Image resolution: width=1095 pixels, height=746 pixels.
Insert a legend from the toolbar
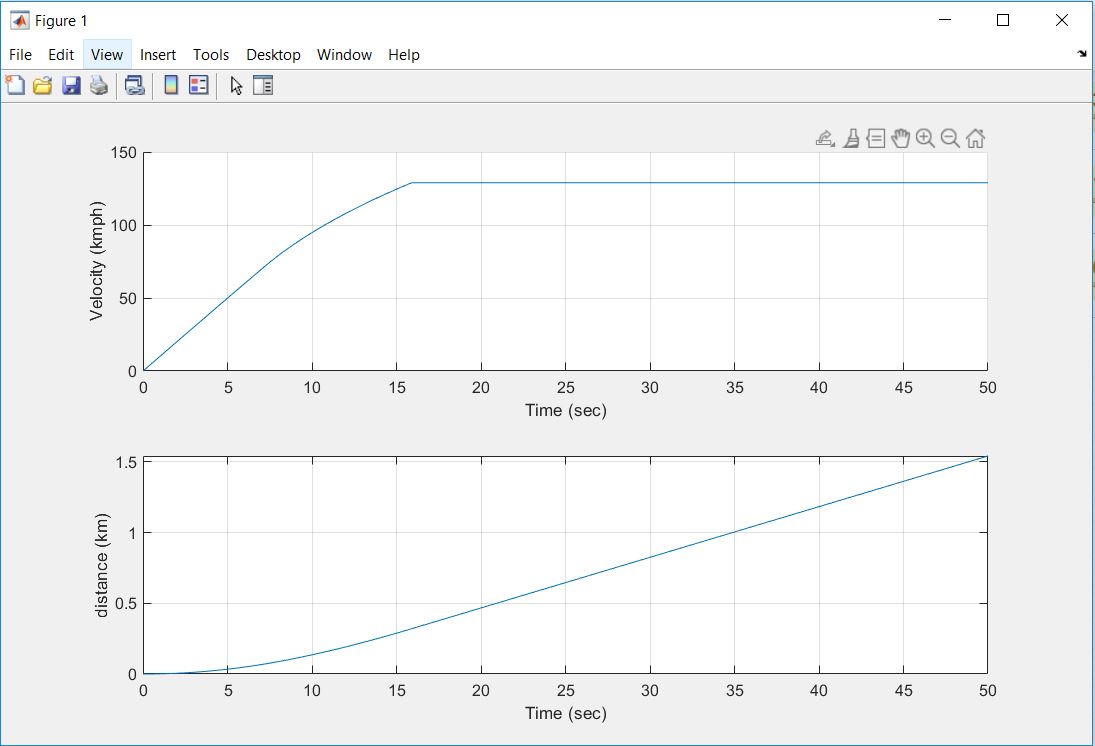pyautogui.click(x=199, y=85)
